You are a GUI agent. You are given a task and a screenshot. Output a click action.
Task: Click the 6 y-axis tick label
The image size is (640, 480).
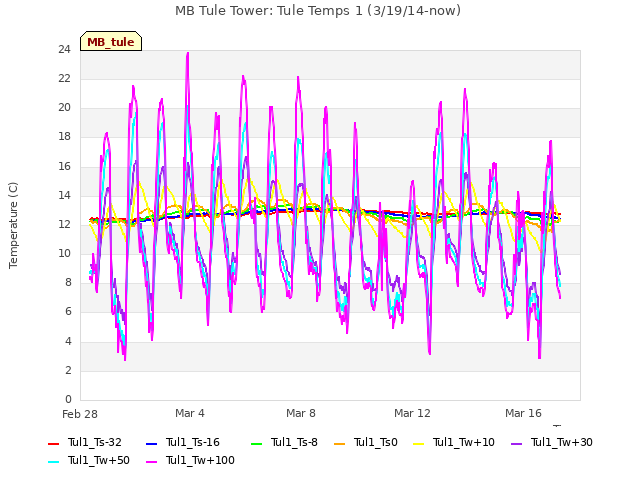[x=68, y=312]
